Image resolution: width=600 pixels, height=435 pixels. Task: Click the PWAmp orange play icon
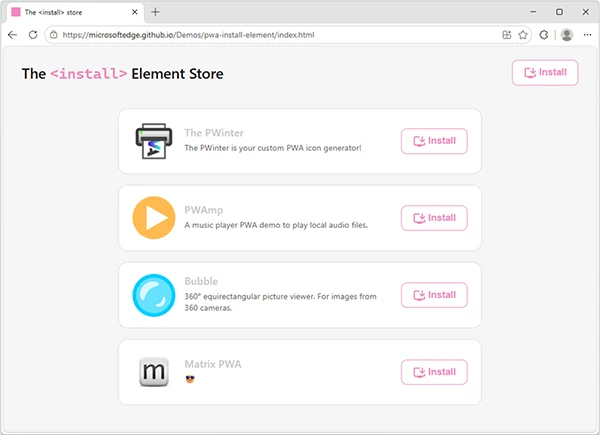154,218
